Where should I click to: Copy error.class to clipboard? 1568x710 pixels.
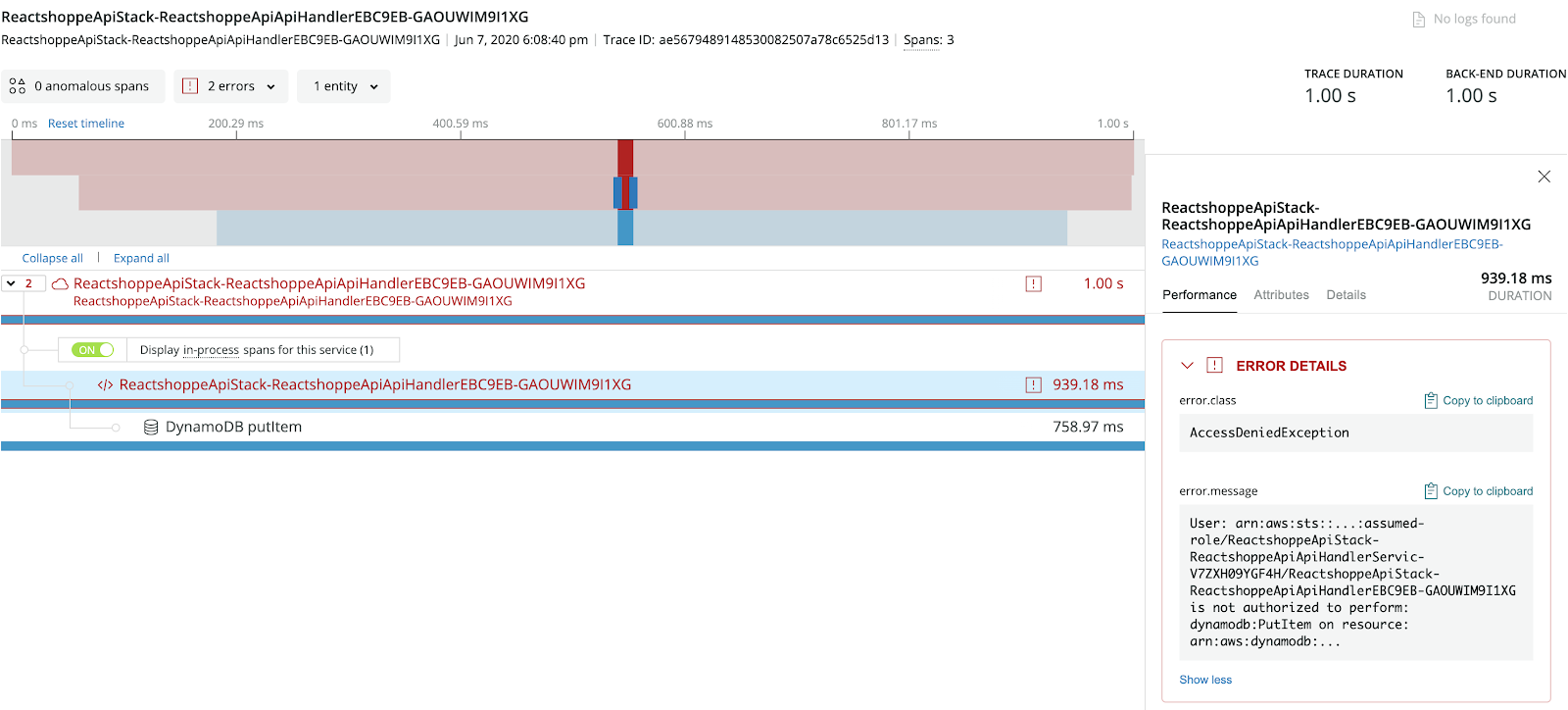pyautogui.click(x=1478, y=400)
